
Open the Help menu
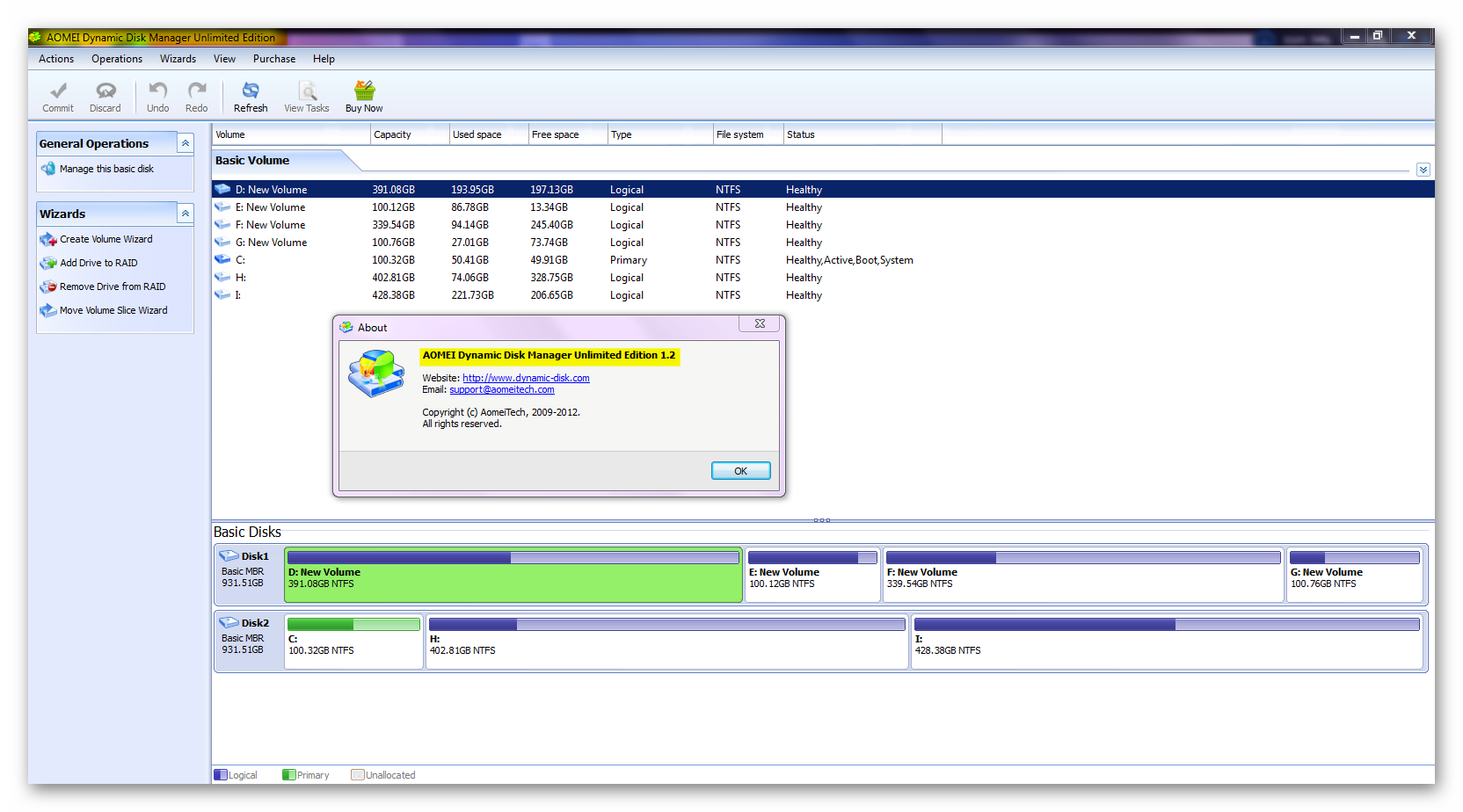(x=324, y=59)
